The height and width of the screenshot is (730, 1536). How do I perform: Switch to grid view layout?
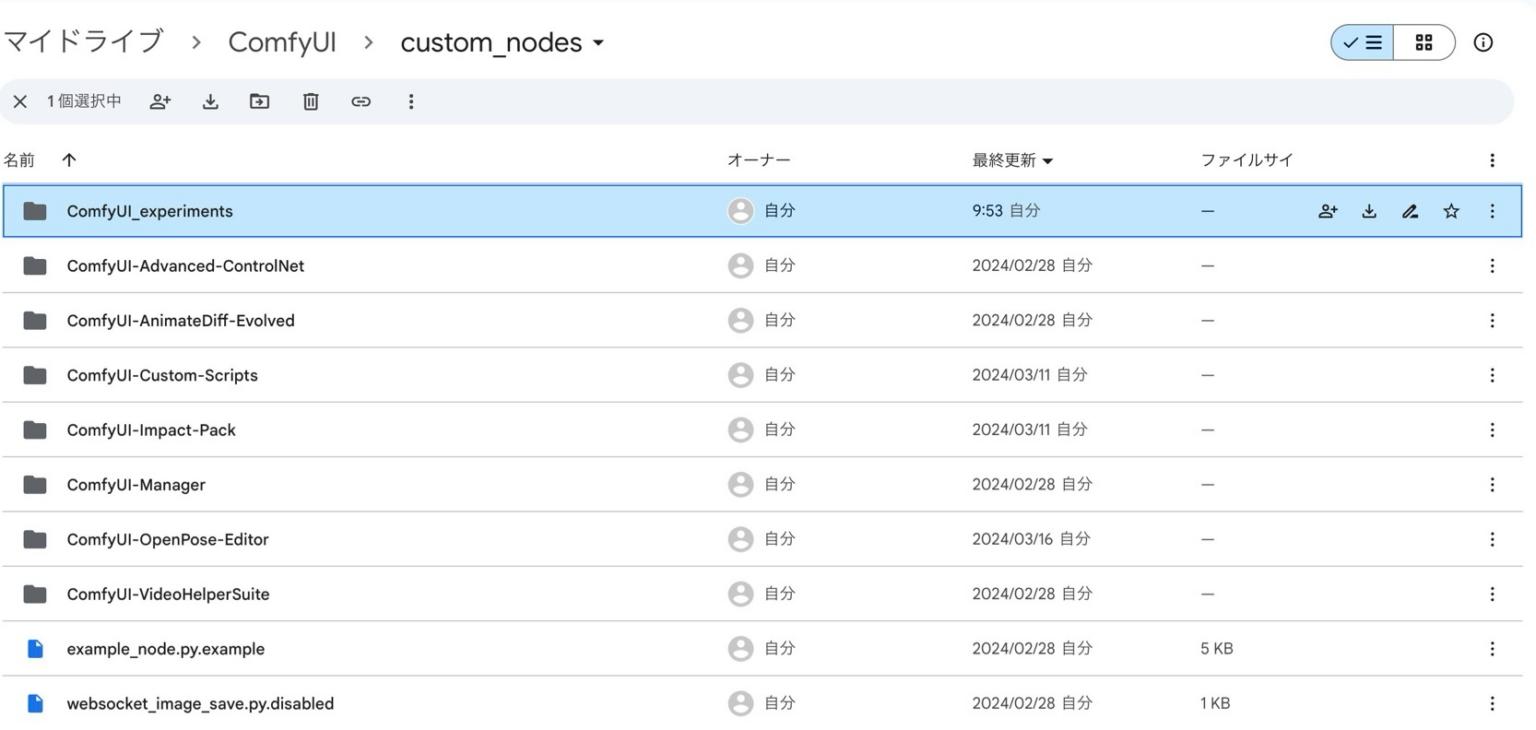point(1424,42)
